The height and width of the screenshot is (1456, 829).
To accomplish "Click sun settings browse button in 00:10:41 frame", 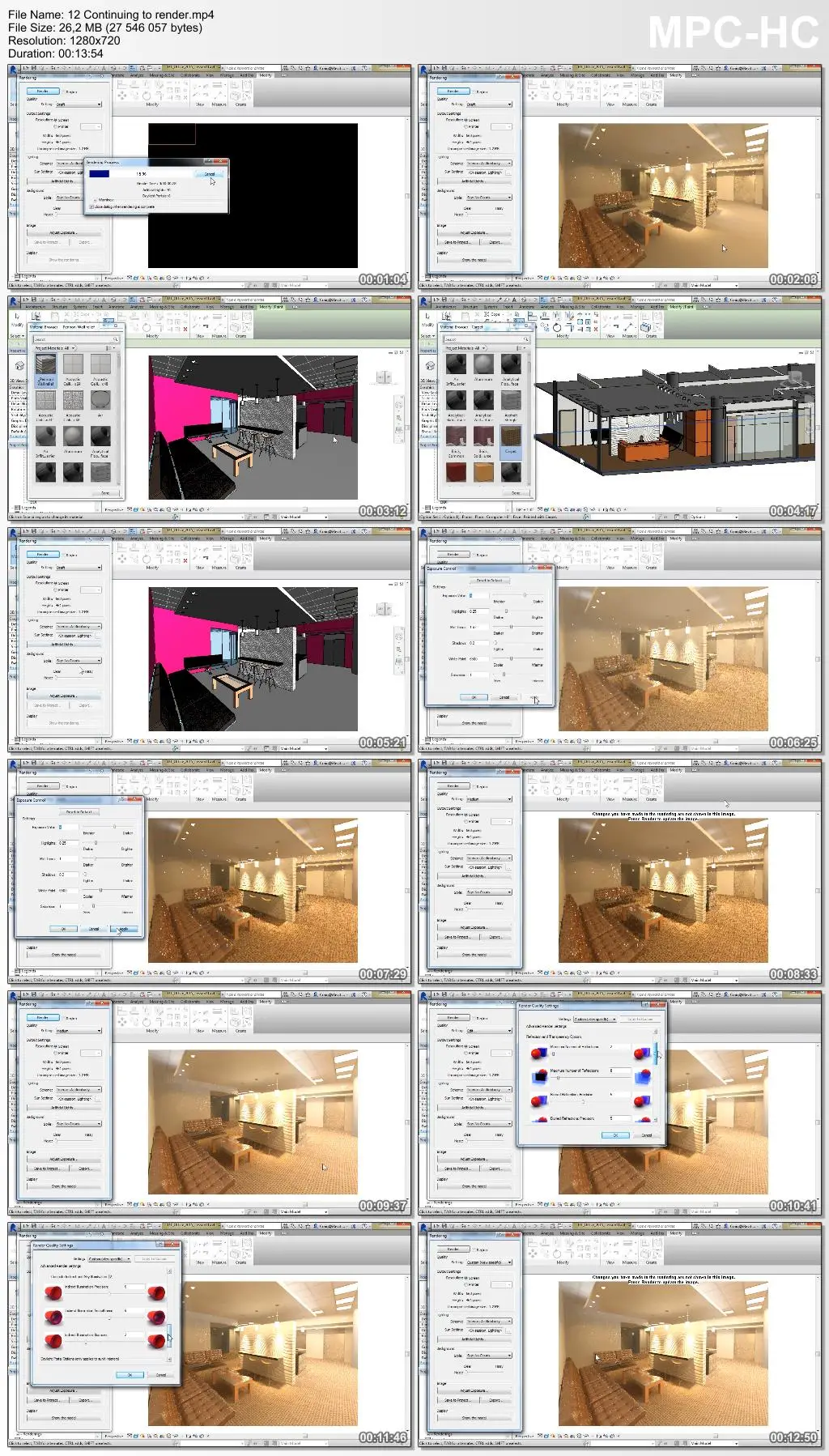I will click(x=508, y=1099).
